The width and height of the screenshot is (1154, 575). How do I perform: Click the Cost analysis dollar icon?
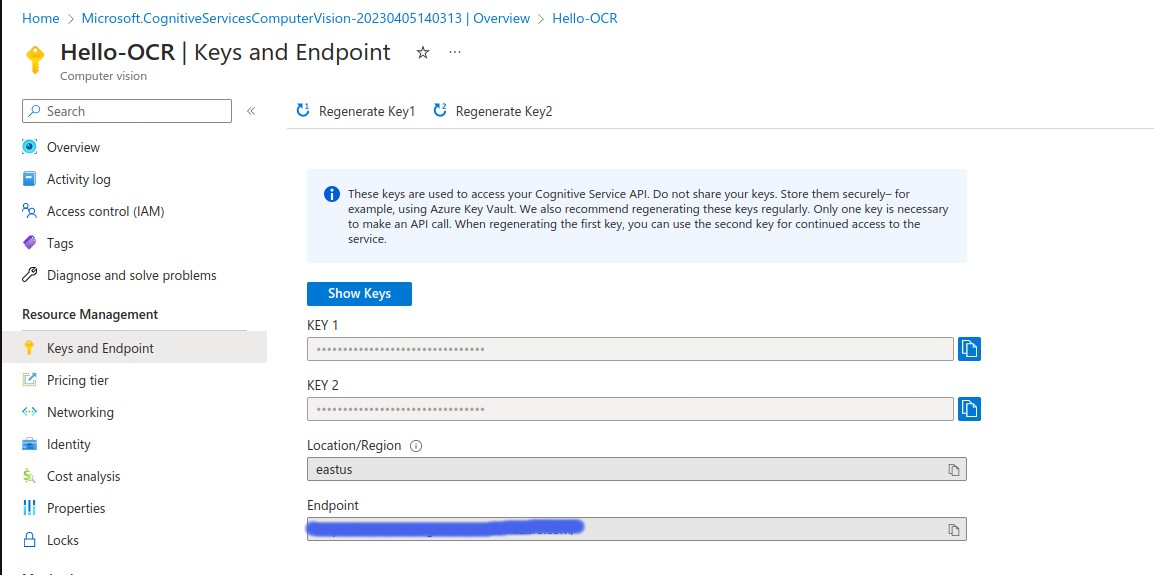click(x=29, y=476)
